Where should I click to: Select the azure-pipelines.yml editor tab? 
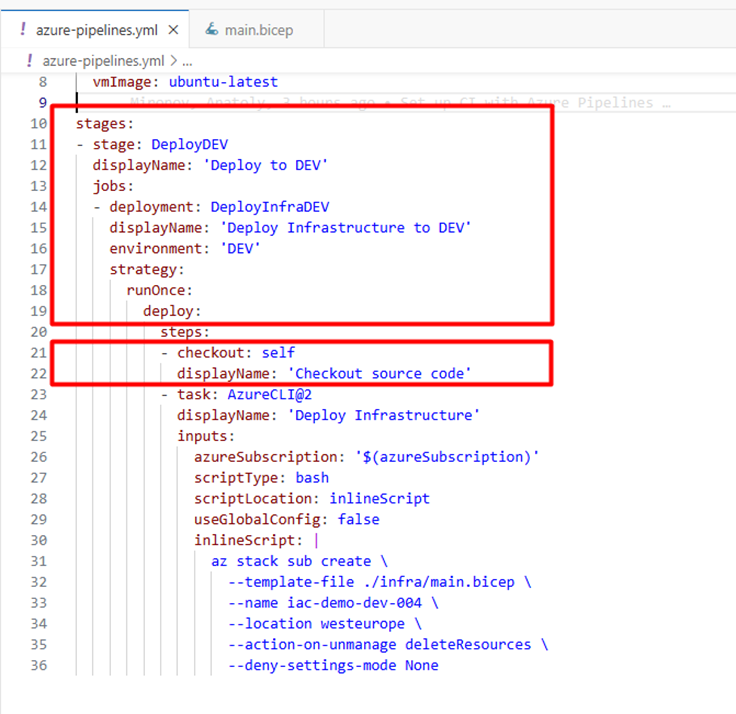[90, 30]
